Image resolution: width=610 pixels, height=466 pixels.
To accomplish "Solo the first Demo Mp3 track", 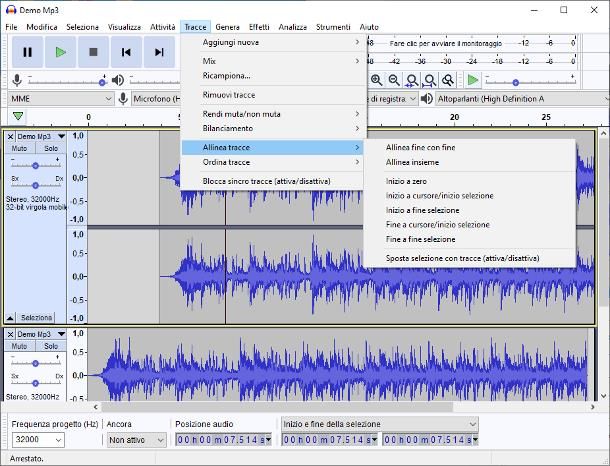I will (51, 149).
